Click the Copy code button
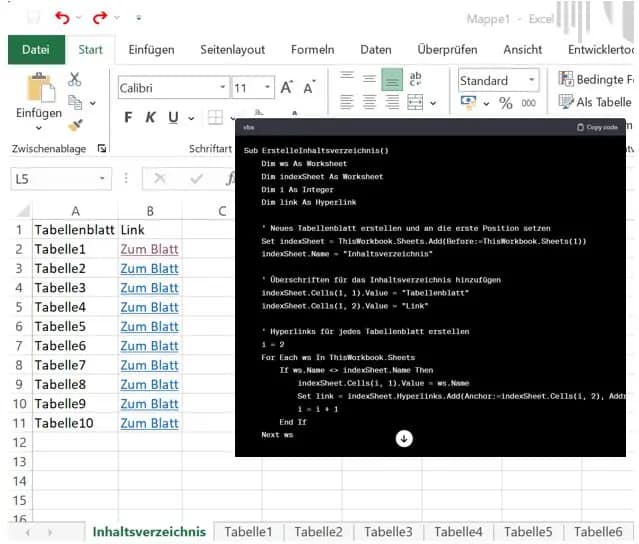Image resolution: width=639 pixels, height=544 pixels. (597, 127)
